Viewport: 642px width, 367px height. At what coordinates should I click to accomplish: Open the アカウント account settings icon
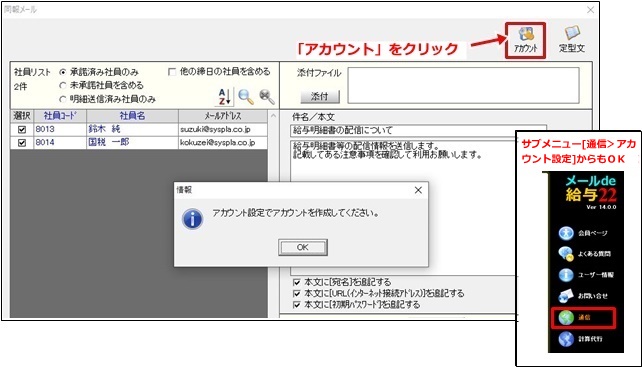click(525, 40)
